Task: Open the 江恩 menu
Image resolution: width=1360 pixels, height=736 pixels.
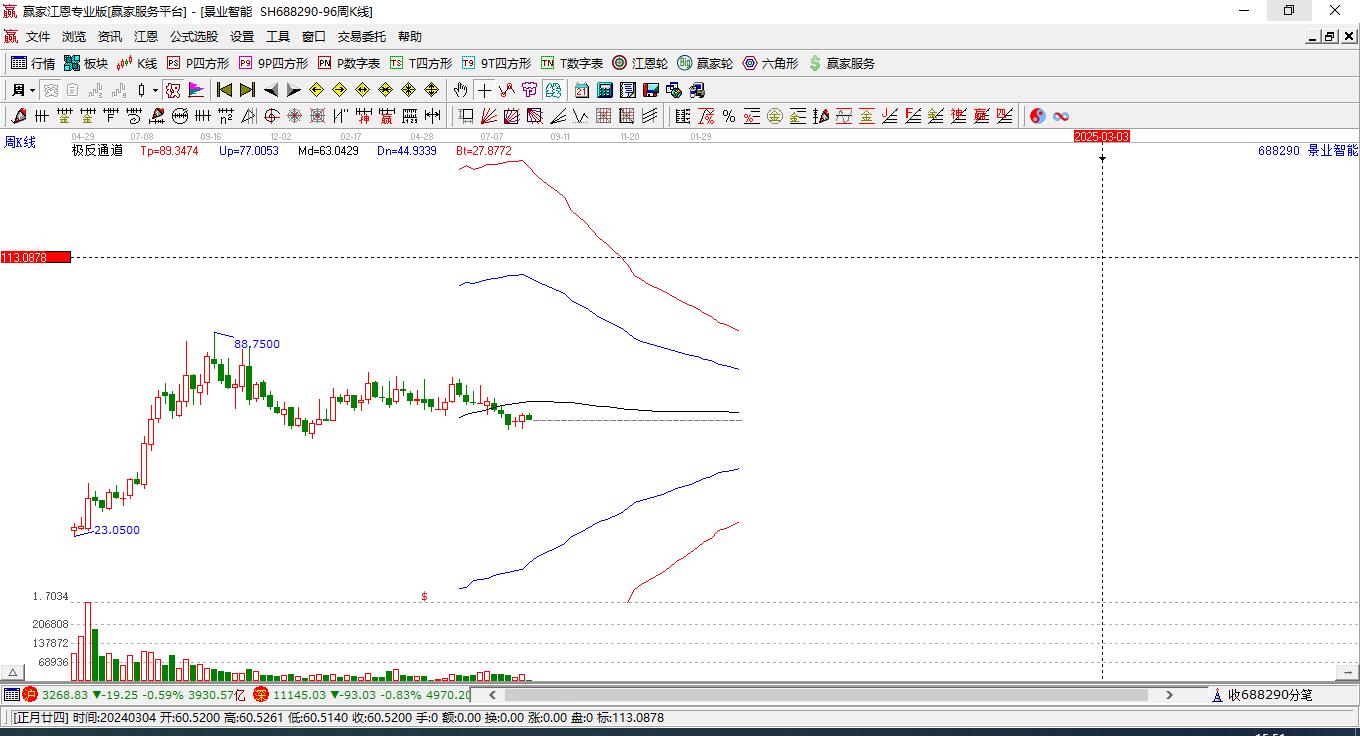Action: pyautogui.click(x=146, y=37)
